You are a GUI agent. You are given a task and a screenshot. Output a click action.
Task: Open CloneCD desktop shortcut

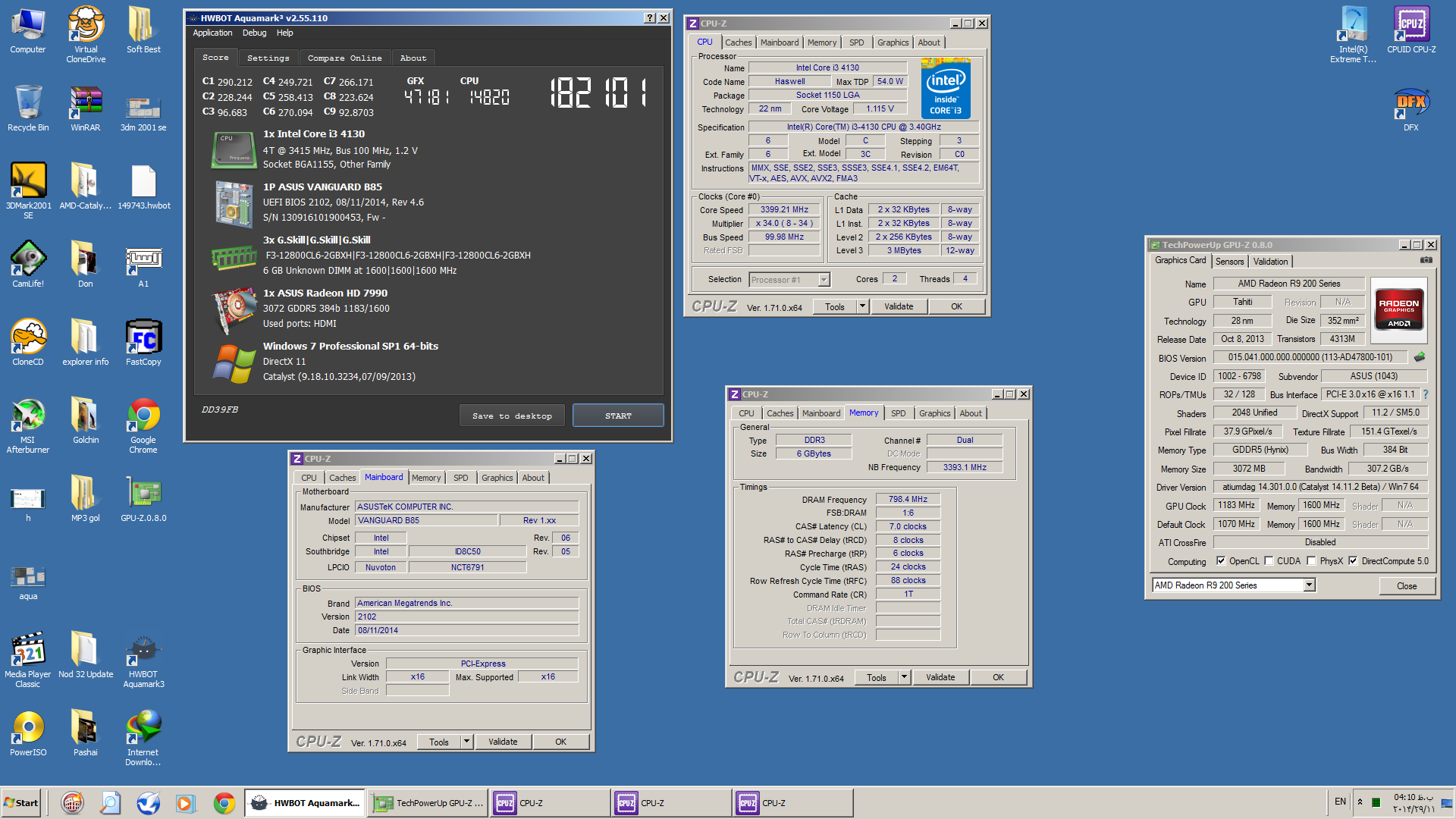28,343
